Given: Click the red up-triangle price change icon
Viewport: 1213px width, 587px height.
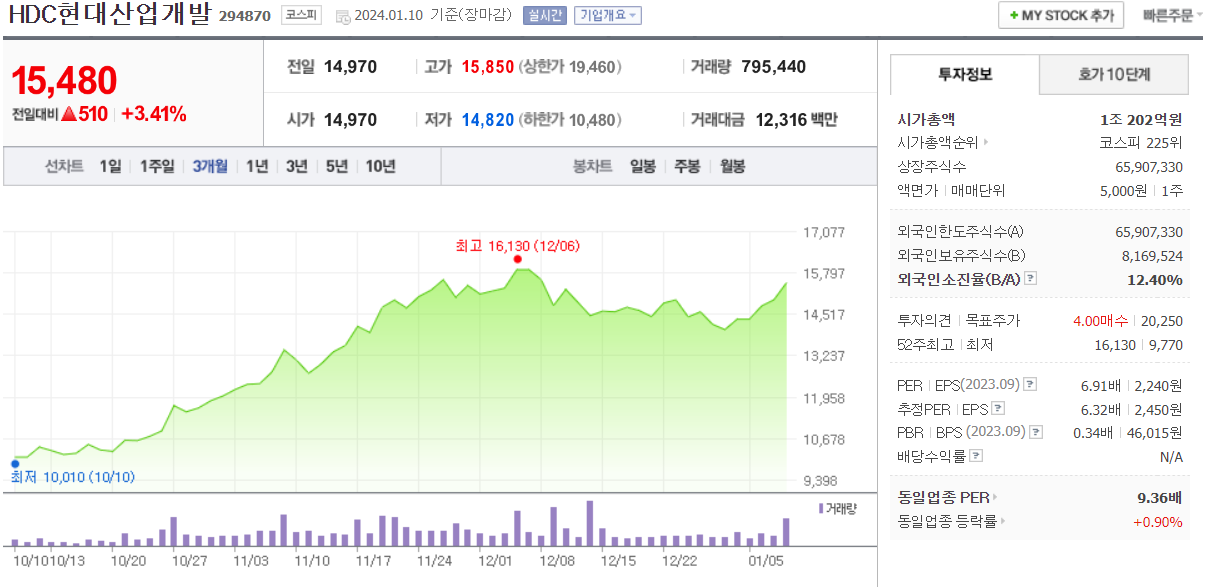Looking at the screenshot, I should tap(69, 114).
